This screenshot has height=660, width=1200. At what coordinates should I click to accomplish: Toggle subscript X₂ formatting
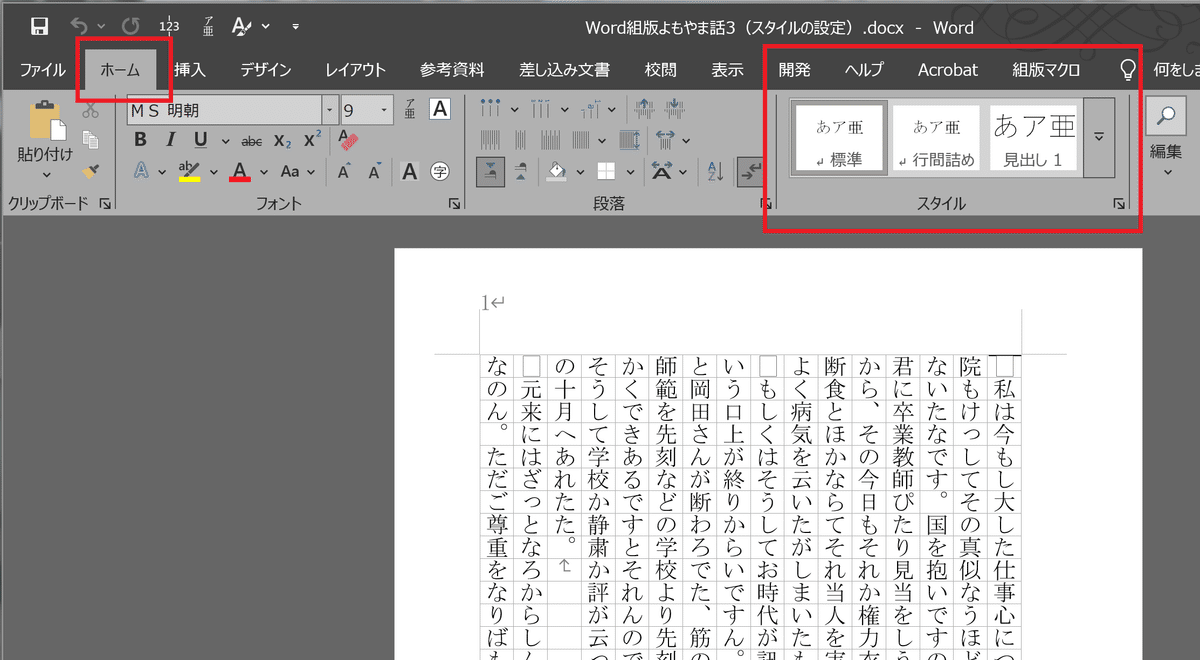283,141
